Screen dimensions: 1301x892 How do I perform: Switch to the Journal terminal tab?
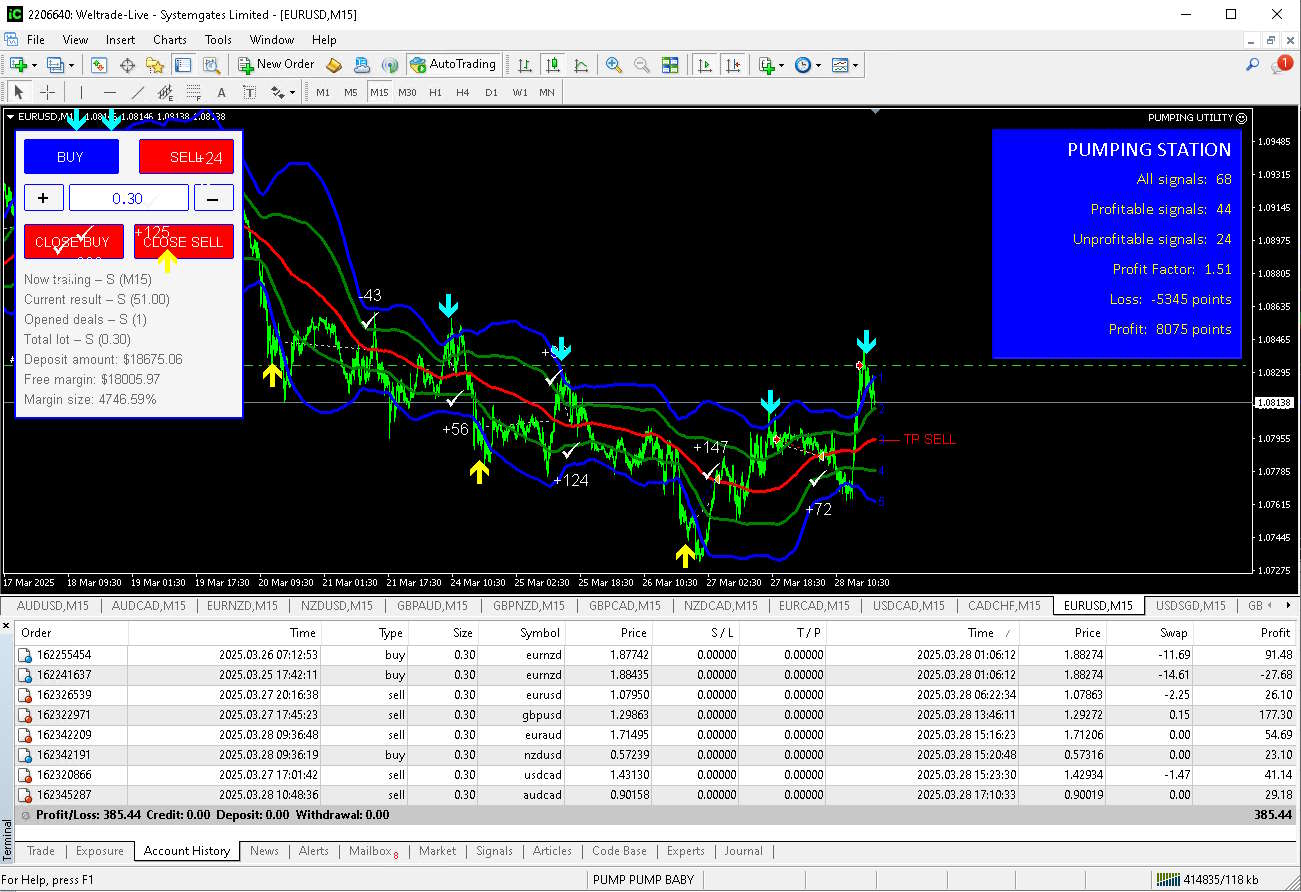click(x=743, y=851)
